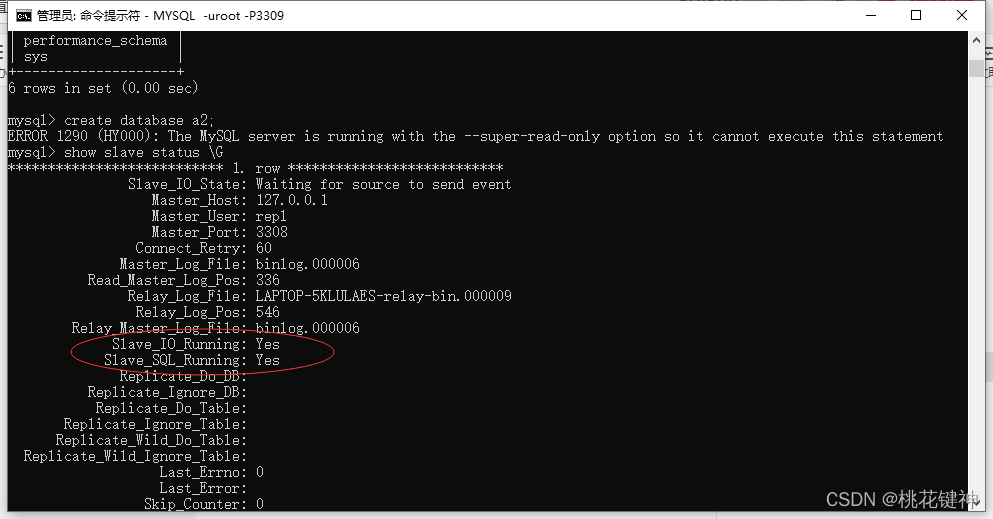Click the vertical scrollbar thumb
Viewport: 993px width, 519px height.
click(976, 68)
